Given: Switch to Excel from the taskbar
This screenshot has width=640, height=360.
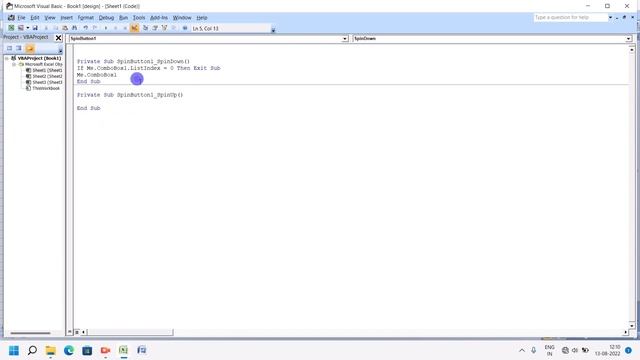Looking at the screenshot, I should click(123, 350).
